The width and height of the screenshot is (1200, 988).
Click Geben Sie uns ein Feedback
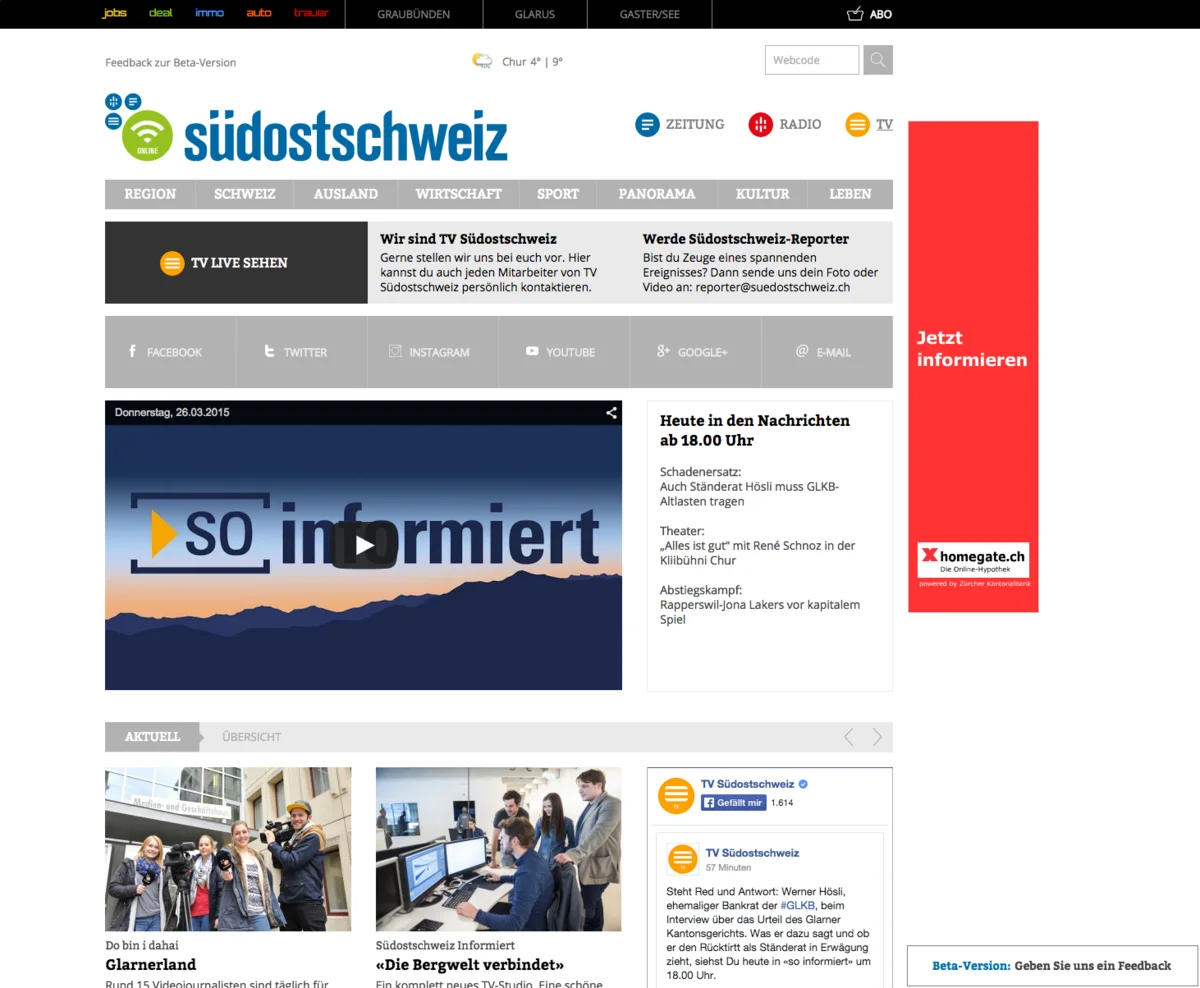click(1093, 966)
